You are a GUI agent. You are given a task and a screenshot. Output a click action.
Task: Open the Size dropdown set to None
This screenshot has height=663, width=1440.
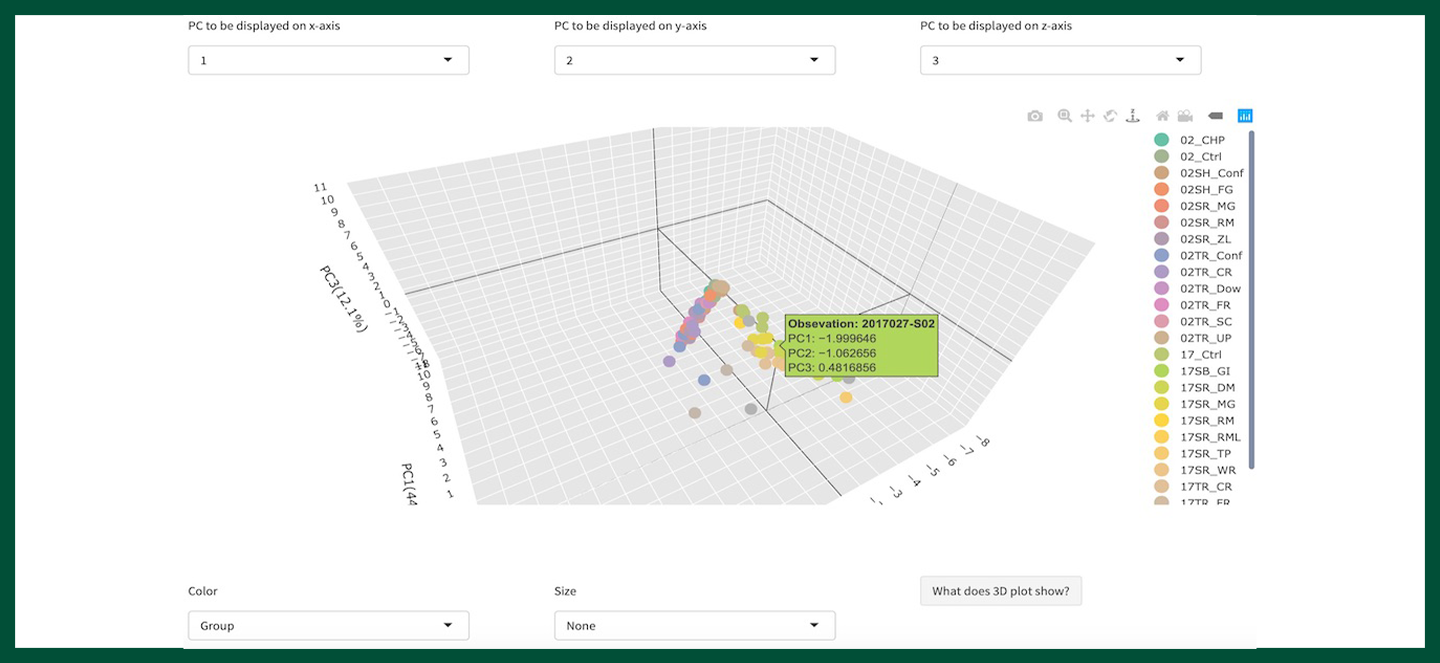[694, 626]
